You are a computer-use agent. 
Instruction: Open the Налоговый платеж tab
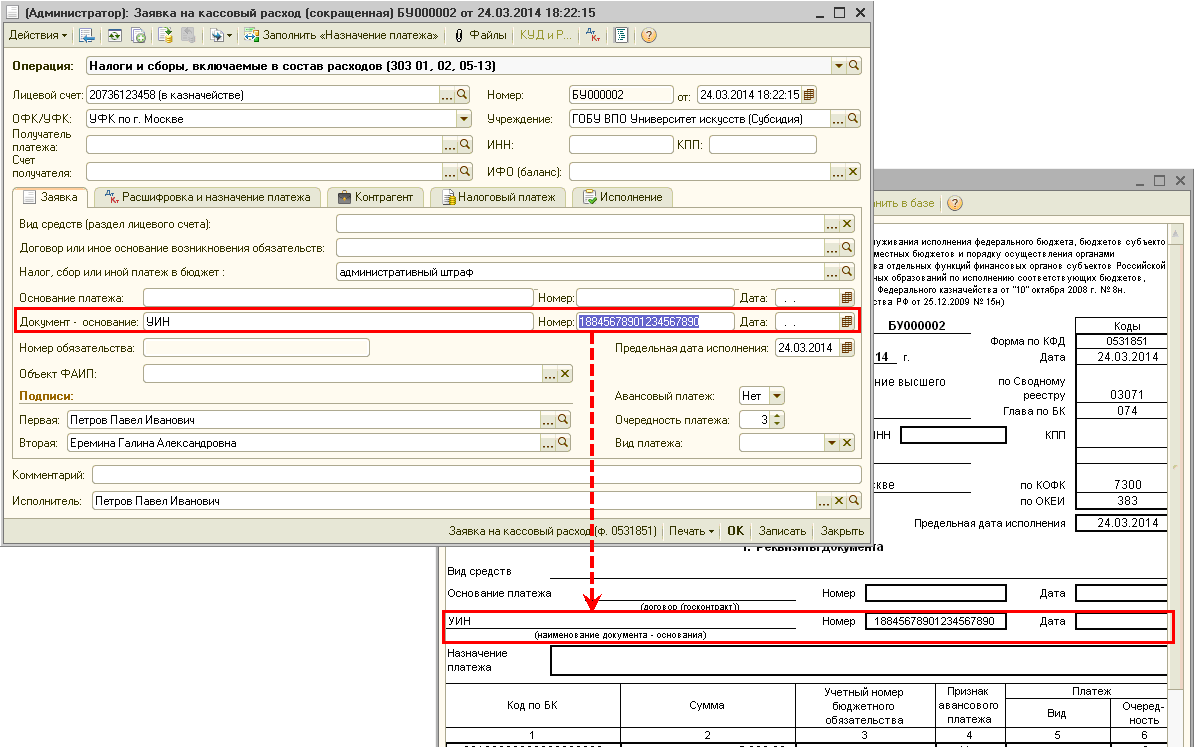pyautogui.click(x=498, y=197)
